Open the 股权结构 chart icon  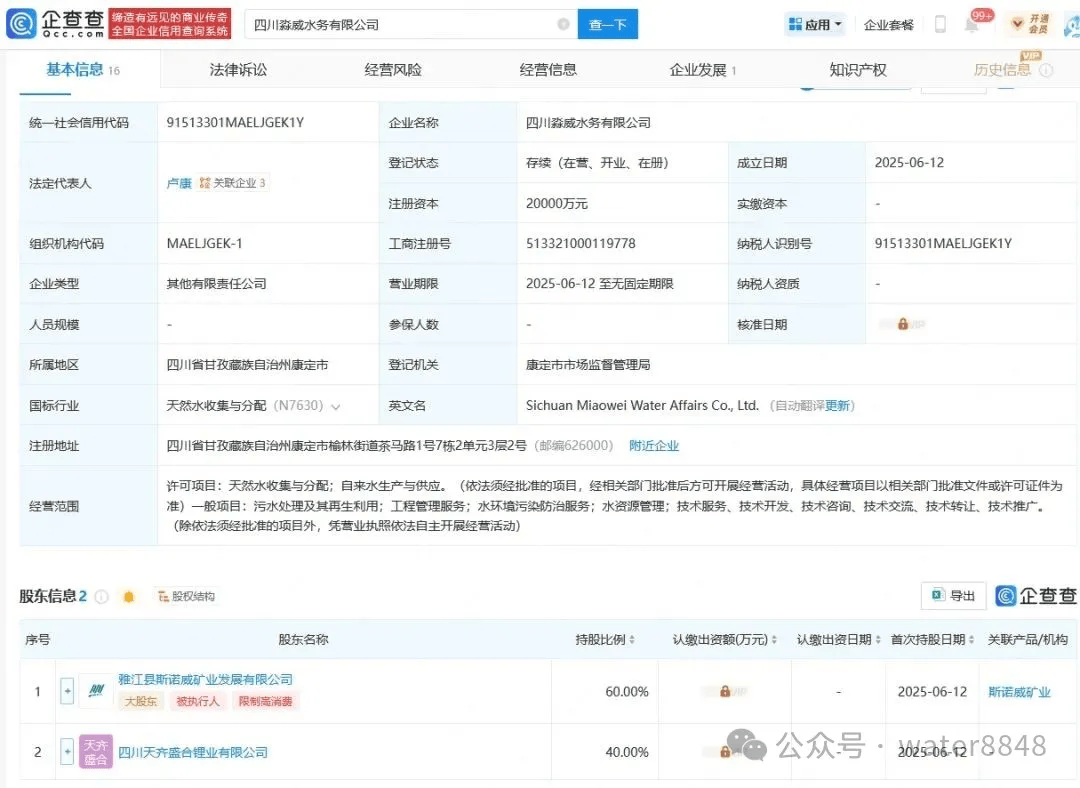pyautogui.click(x=186, y=597)
